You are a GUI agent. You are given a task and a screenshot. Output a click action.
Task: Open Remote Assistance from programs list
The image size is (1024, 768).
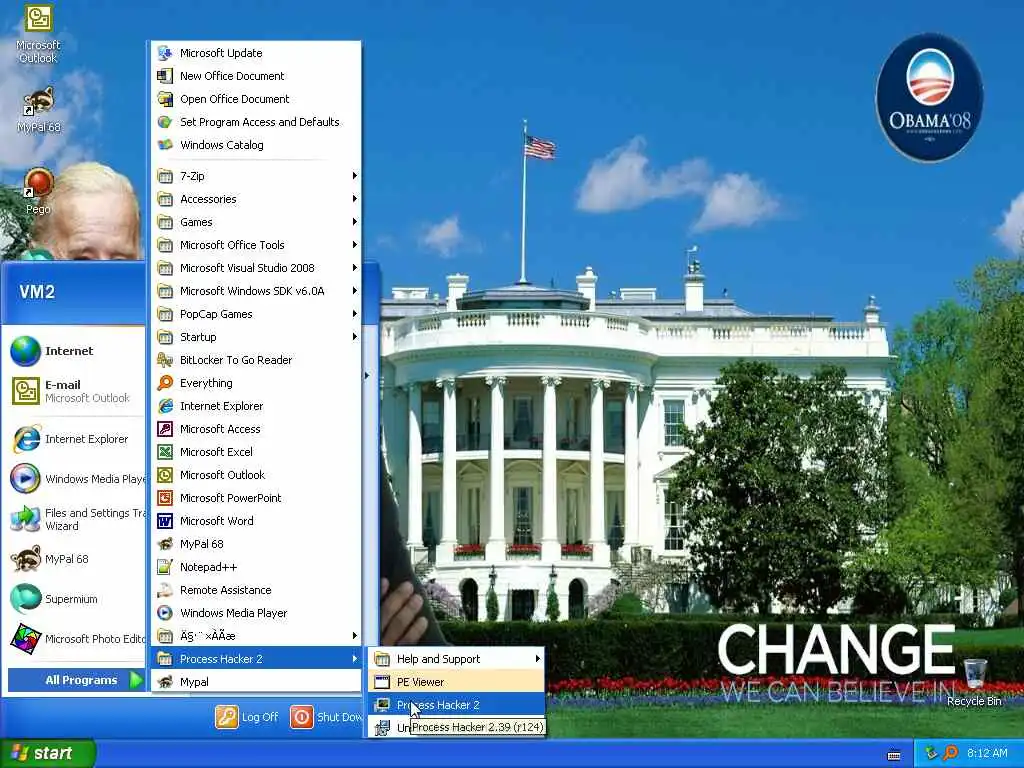click(x=257, y=590)
